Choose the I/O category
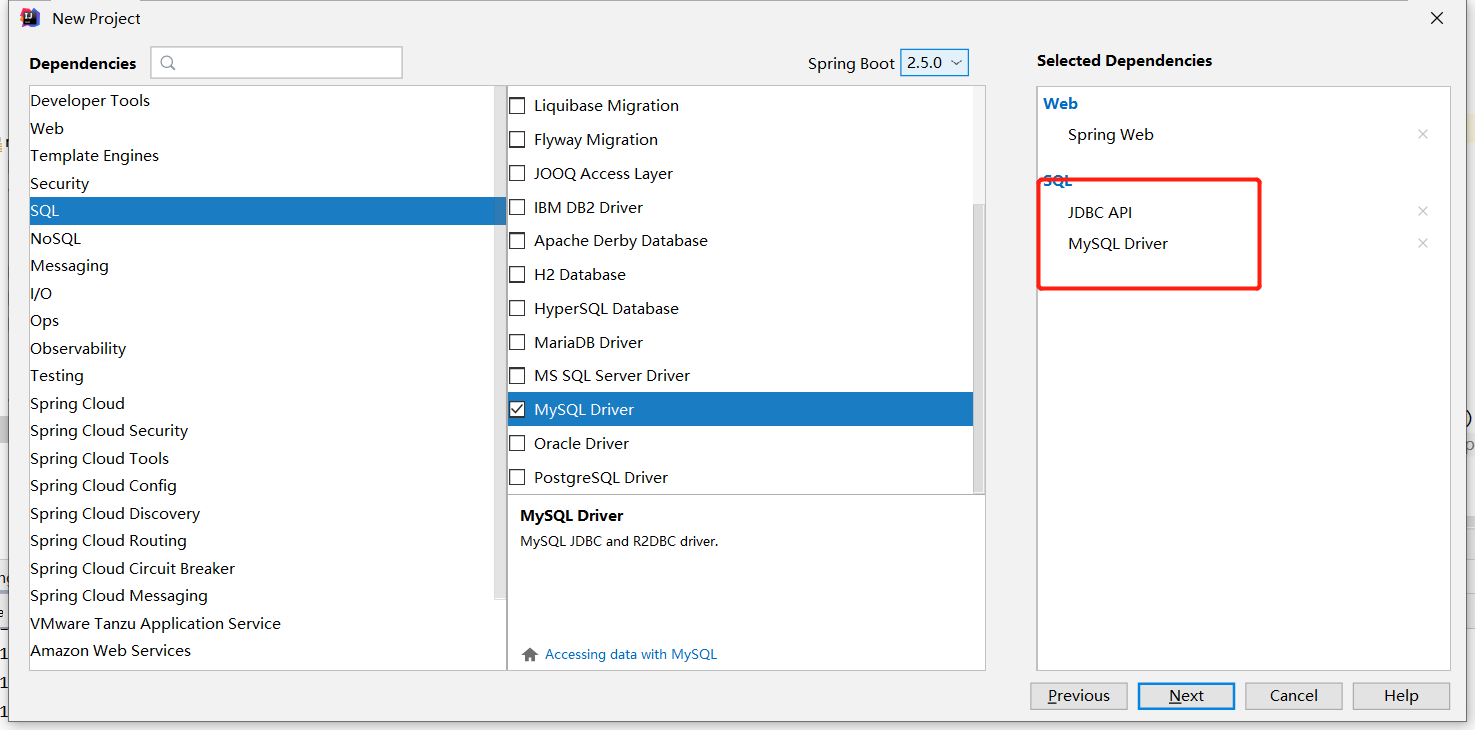Image resolution: width=1475 pixels, height=730 pixels. point(262,293)
